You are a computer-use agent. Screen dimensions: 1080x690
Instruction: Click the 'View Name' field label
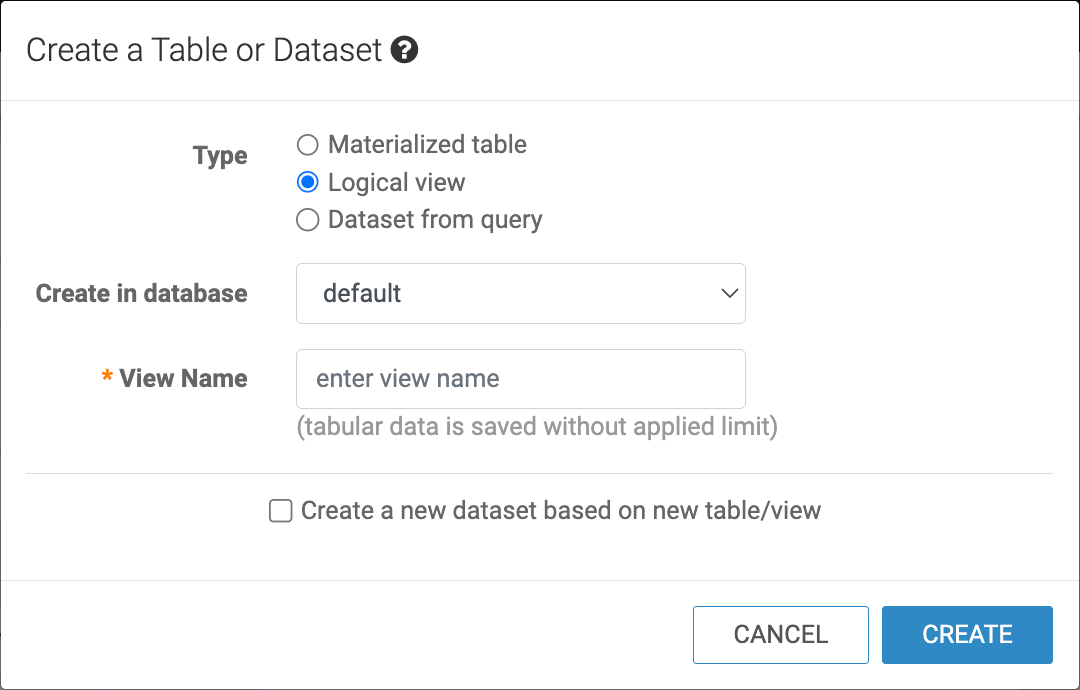click(x=183, y=379)
